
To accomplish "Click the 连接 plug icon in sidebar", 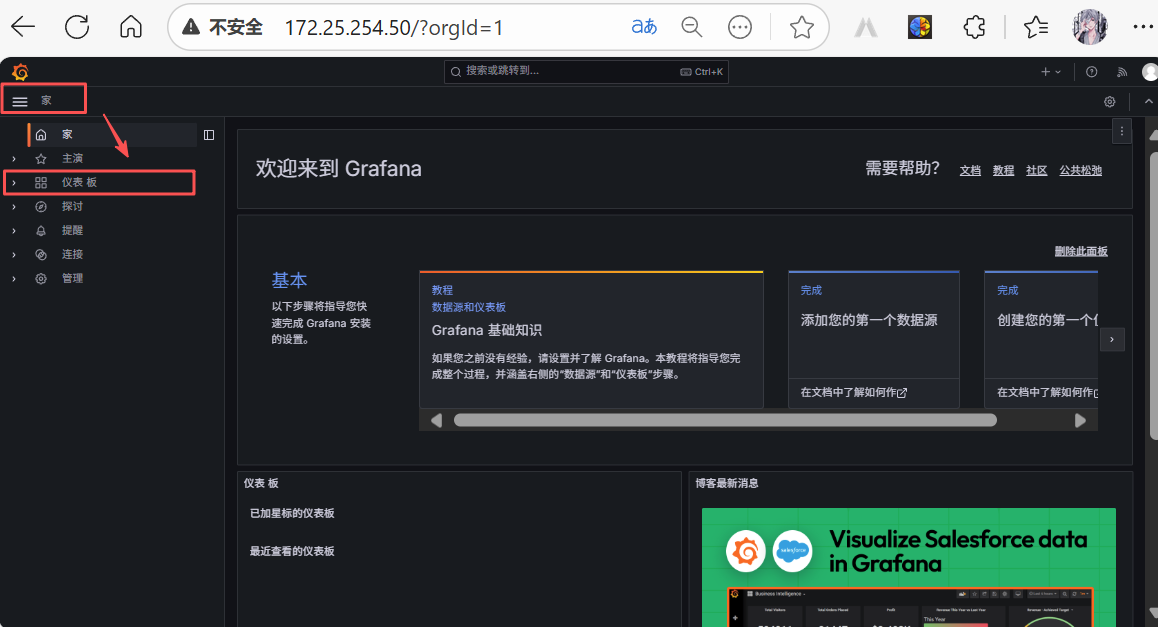I will pos(41,255).
